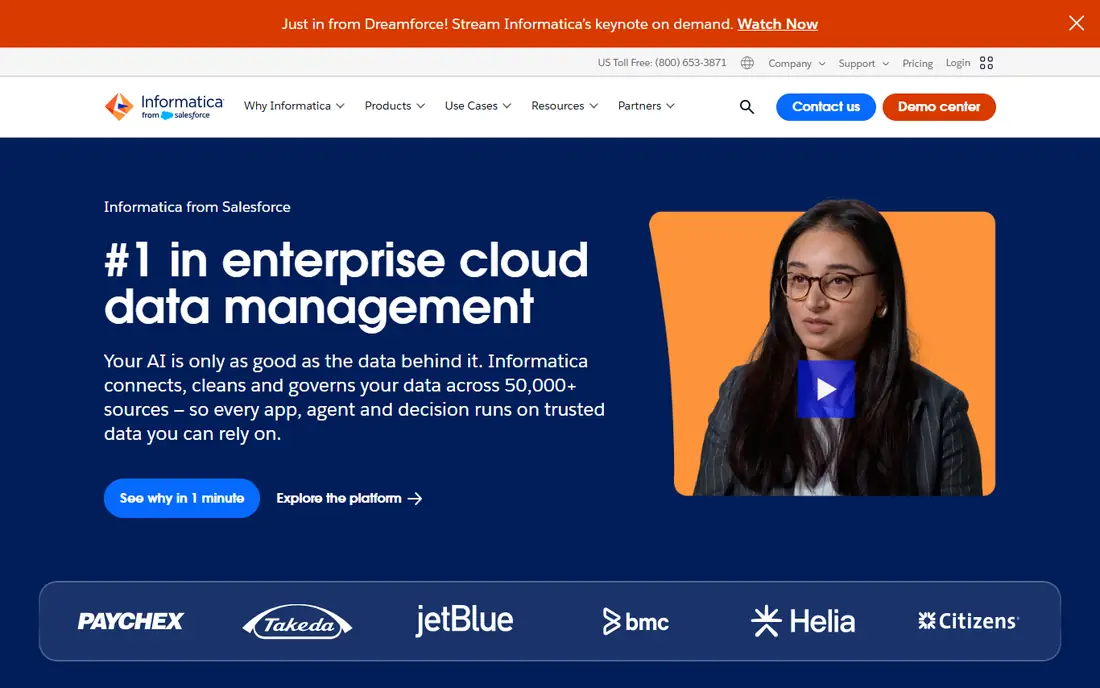Expand the Use Cases menu
This screenshot has width=1100, height=688.
click(x=478, y=106)
